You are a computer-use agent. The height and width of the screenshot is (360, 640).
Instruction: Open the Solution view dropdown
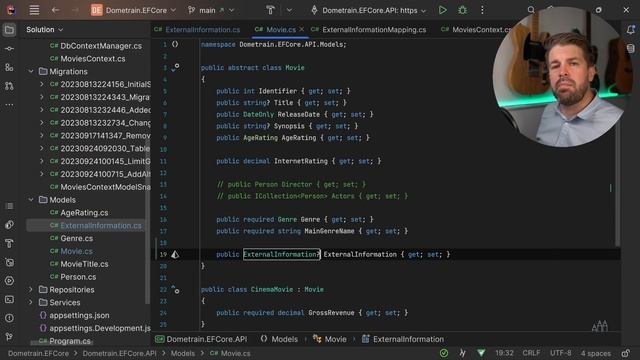44,30
